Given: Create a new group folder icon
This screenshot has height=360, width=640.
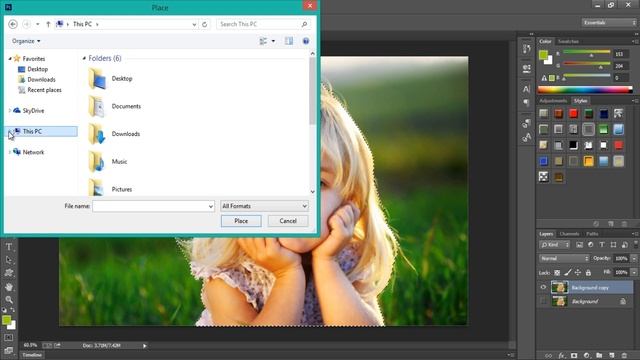Looking at the screenshot, I should [599, 356].
